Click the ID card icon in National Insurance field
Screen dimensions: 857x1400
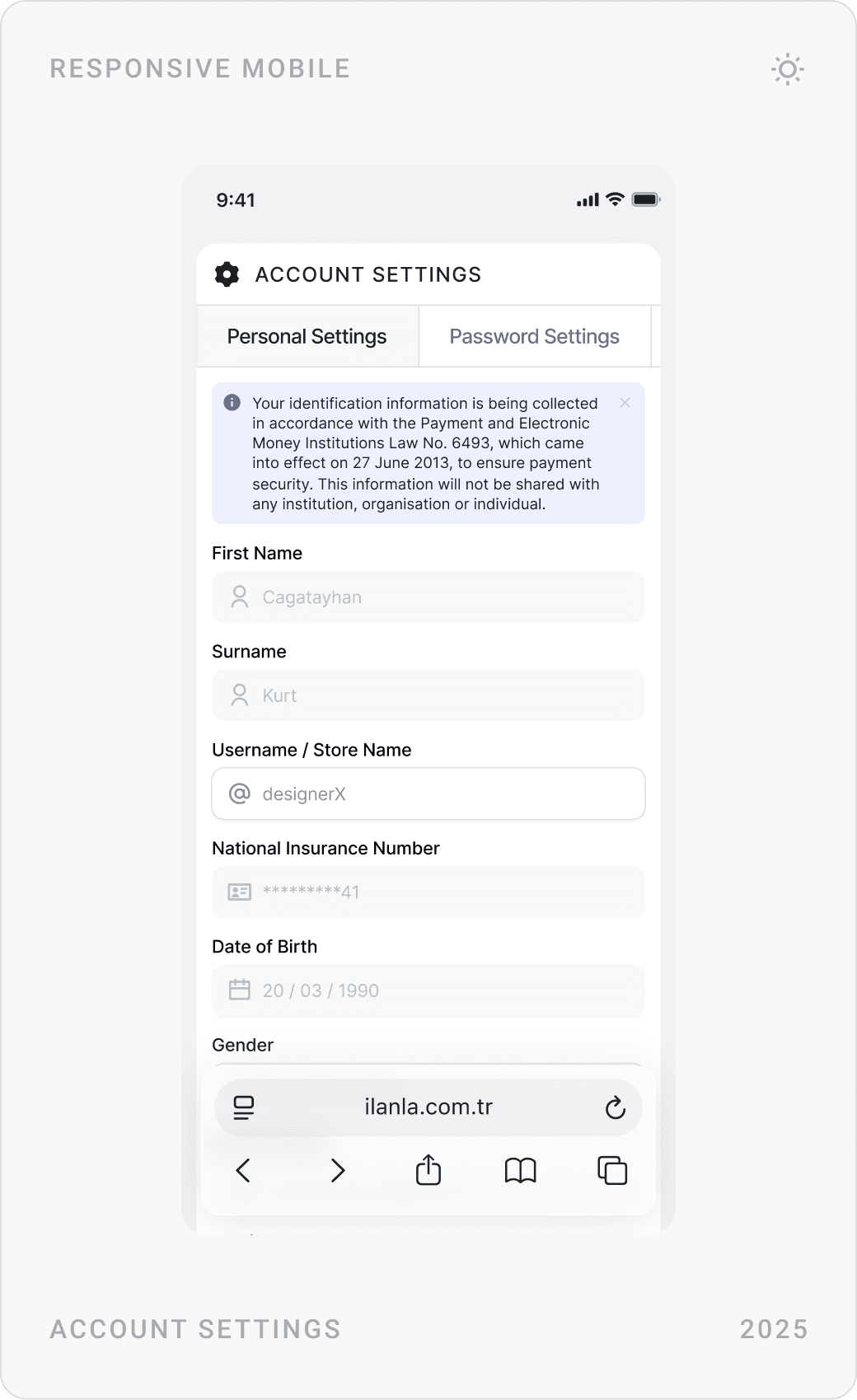pyautogui.click(x=239, y=892)
